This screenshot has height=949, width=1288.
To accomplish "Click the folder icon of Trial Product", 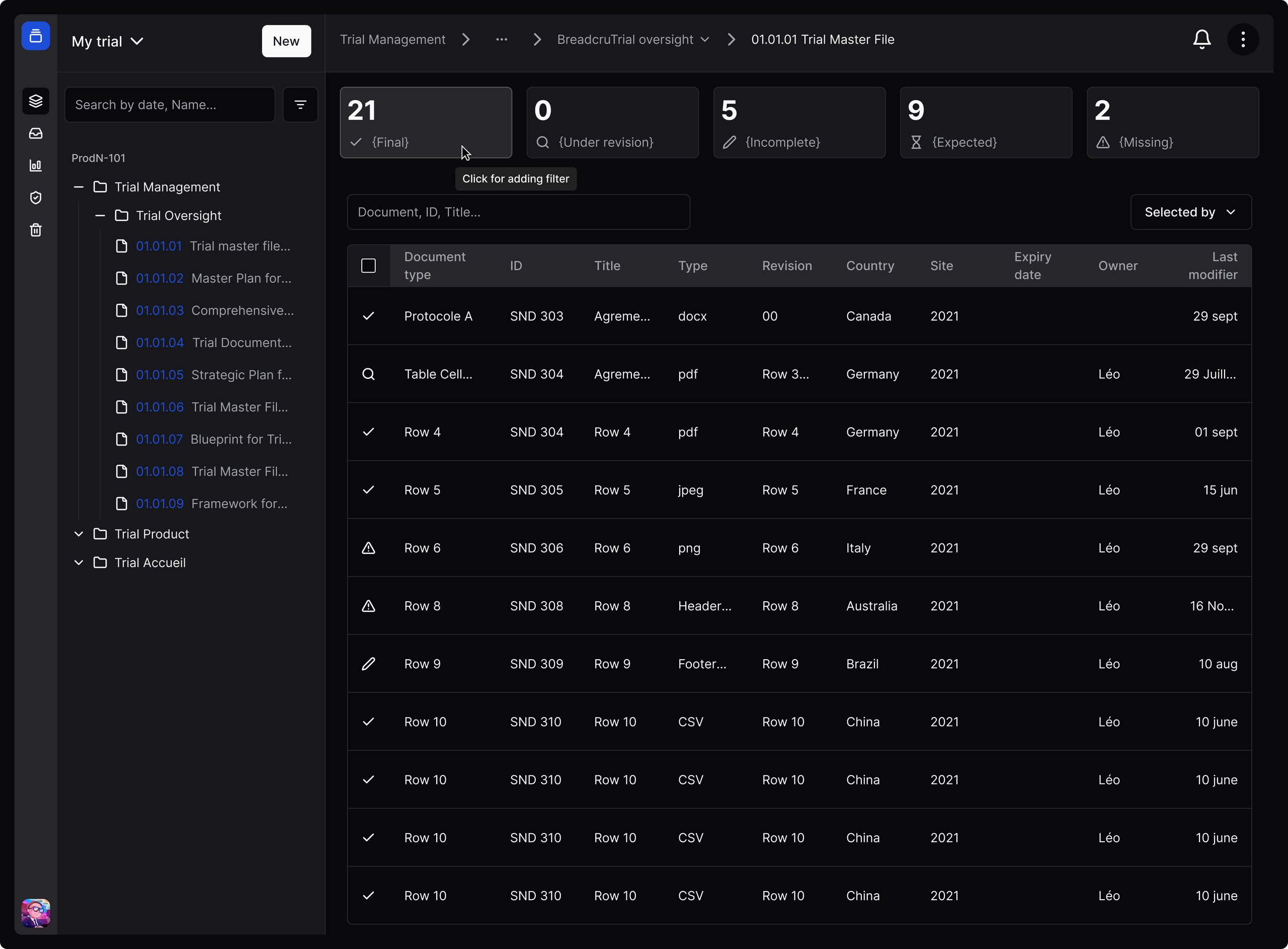I will [x=100, y=534].
